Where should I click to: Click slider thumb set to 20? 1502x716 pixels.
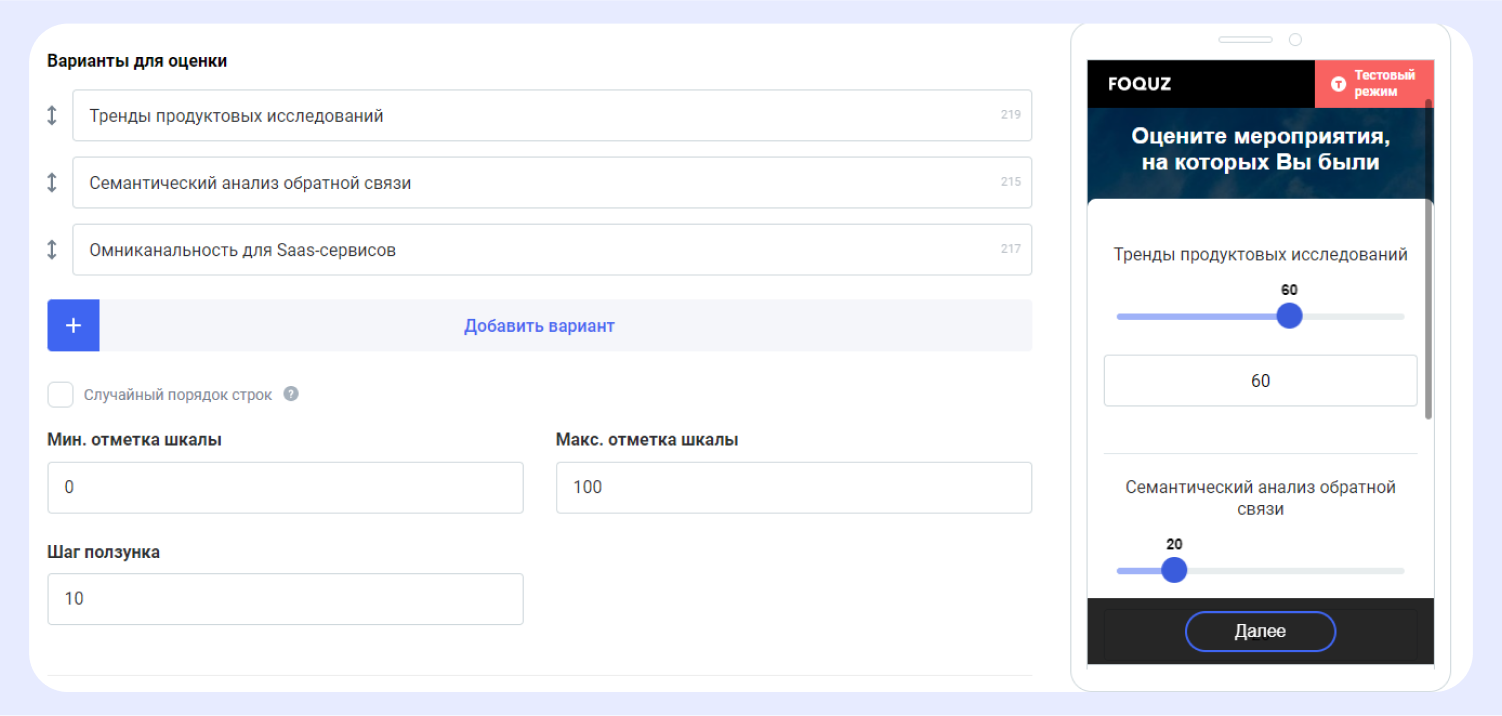pyautogui.click(x=1174, y=570)
